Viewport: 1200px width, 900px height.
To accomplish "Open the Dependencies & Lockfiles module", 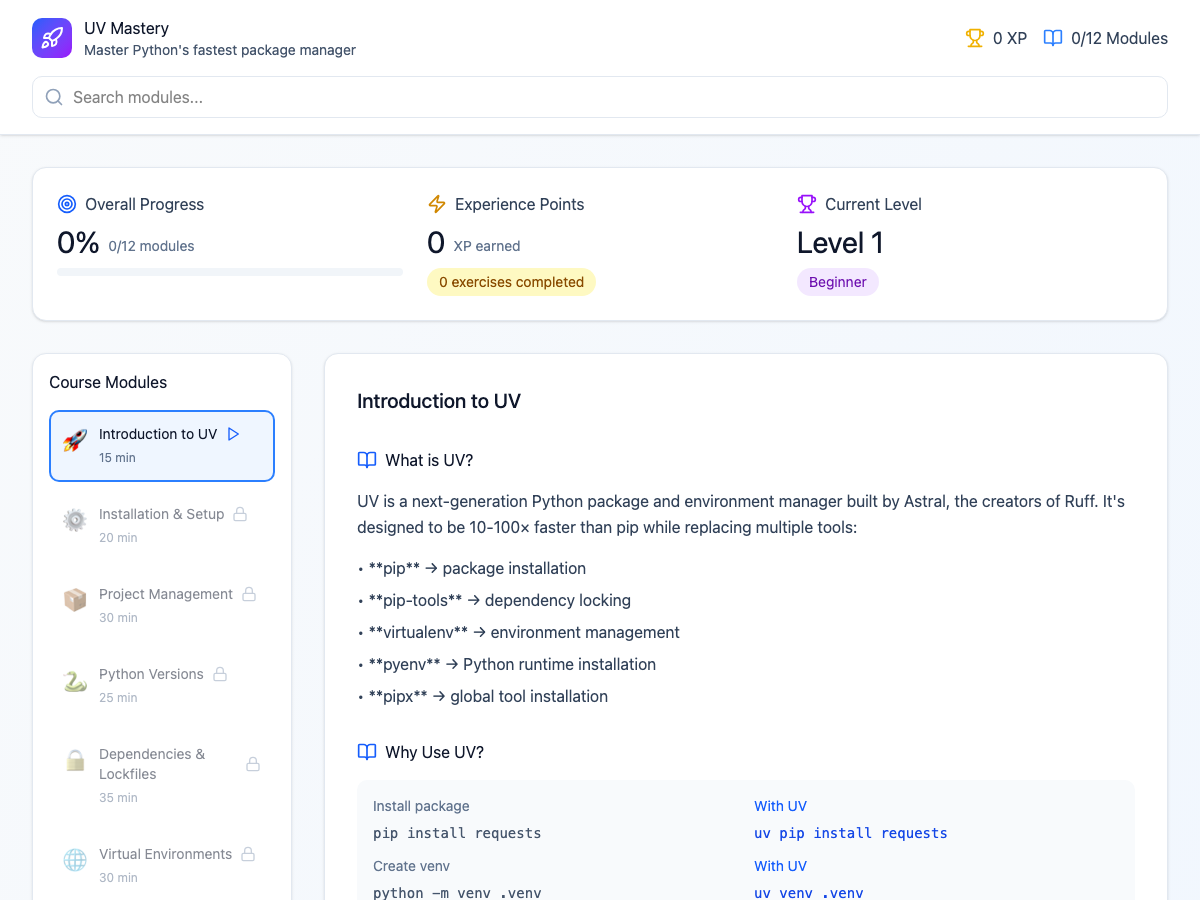I will click(x=162, y=776).
